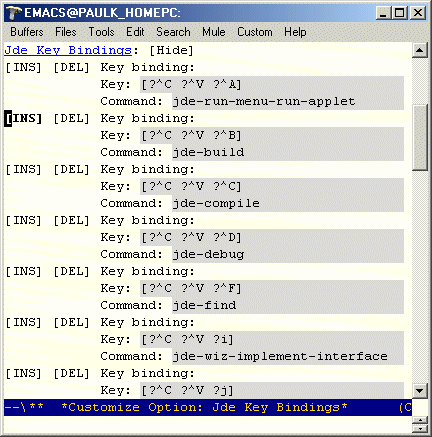
Task: Open the Search menu
Action: [173, 32]
